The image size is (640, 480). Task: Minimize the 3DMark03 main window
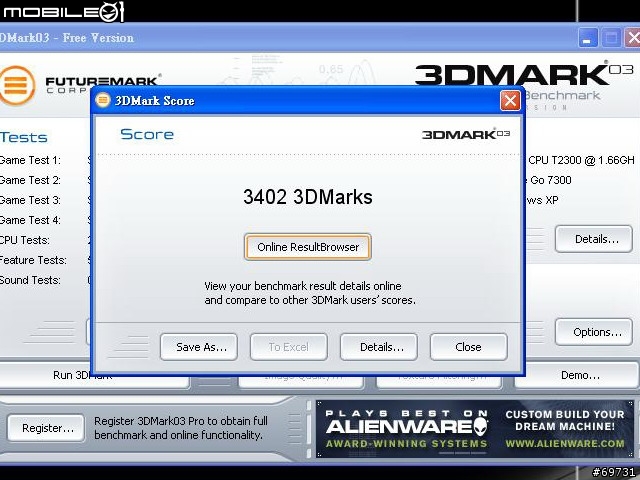click(588, 38)
